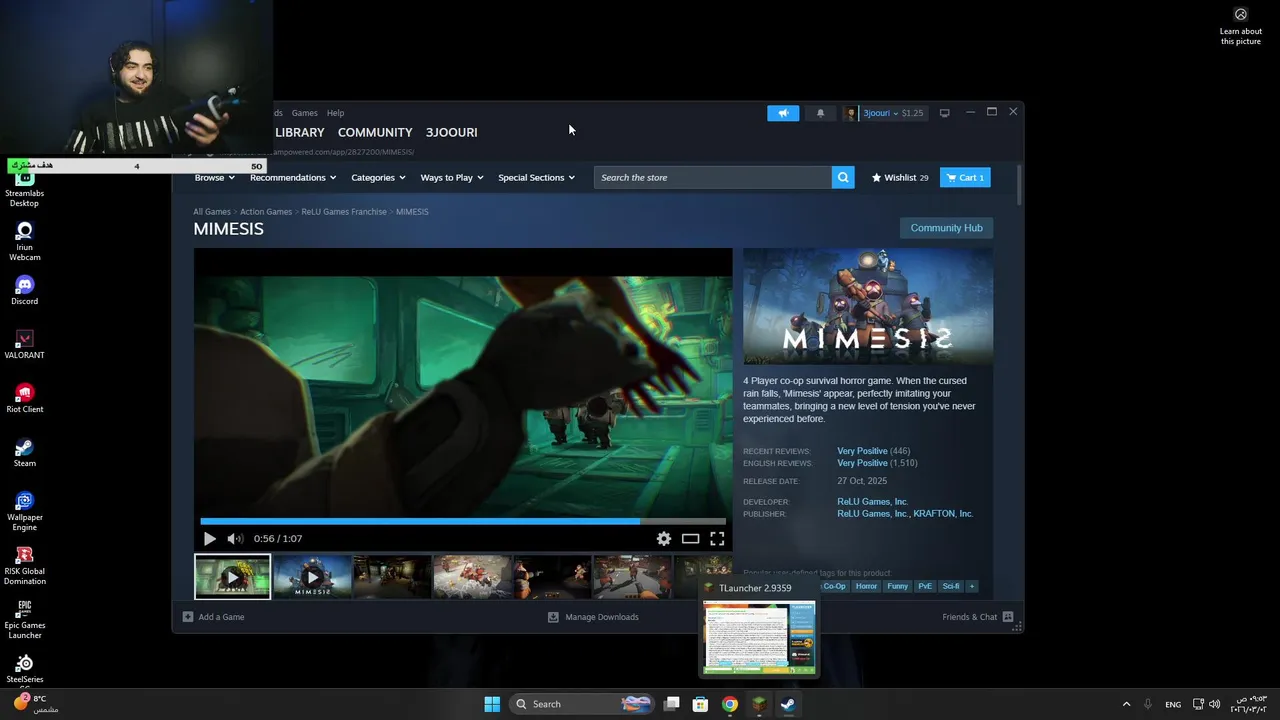Open recent reviews Very Positive link
The height and width of the screenshot is (720, 1280).
(862, 451)
